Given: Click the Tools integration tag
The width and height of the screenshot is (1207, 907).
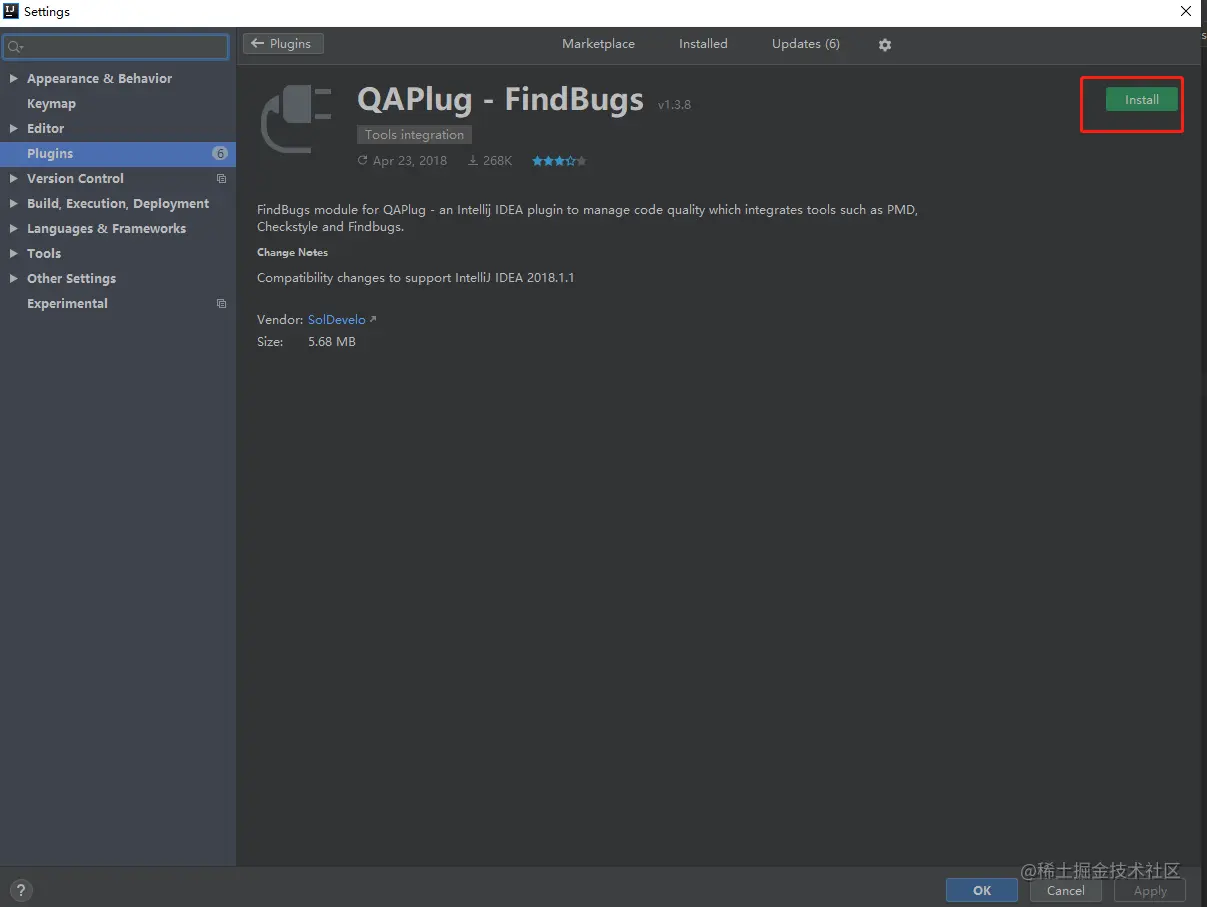Looking at the screenshot, I should (414, 135).
